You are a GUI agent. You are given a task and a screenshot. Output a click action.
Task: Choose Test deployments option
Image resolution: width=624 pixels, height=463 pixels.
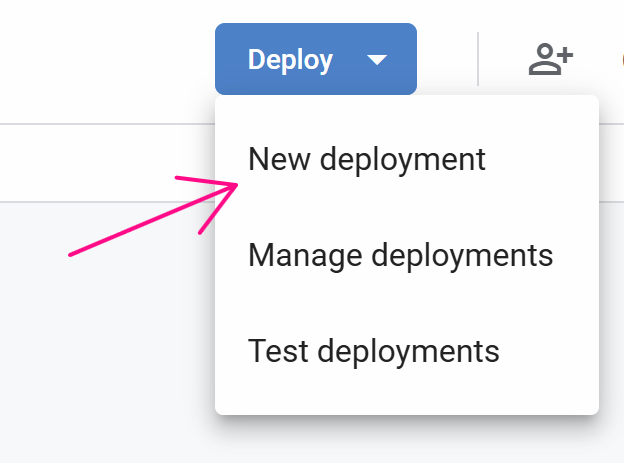coord(373,351)
